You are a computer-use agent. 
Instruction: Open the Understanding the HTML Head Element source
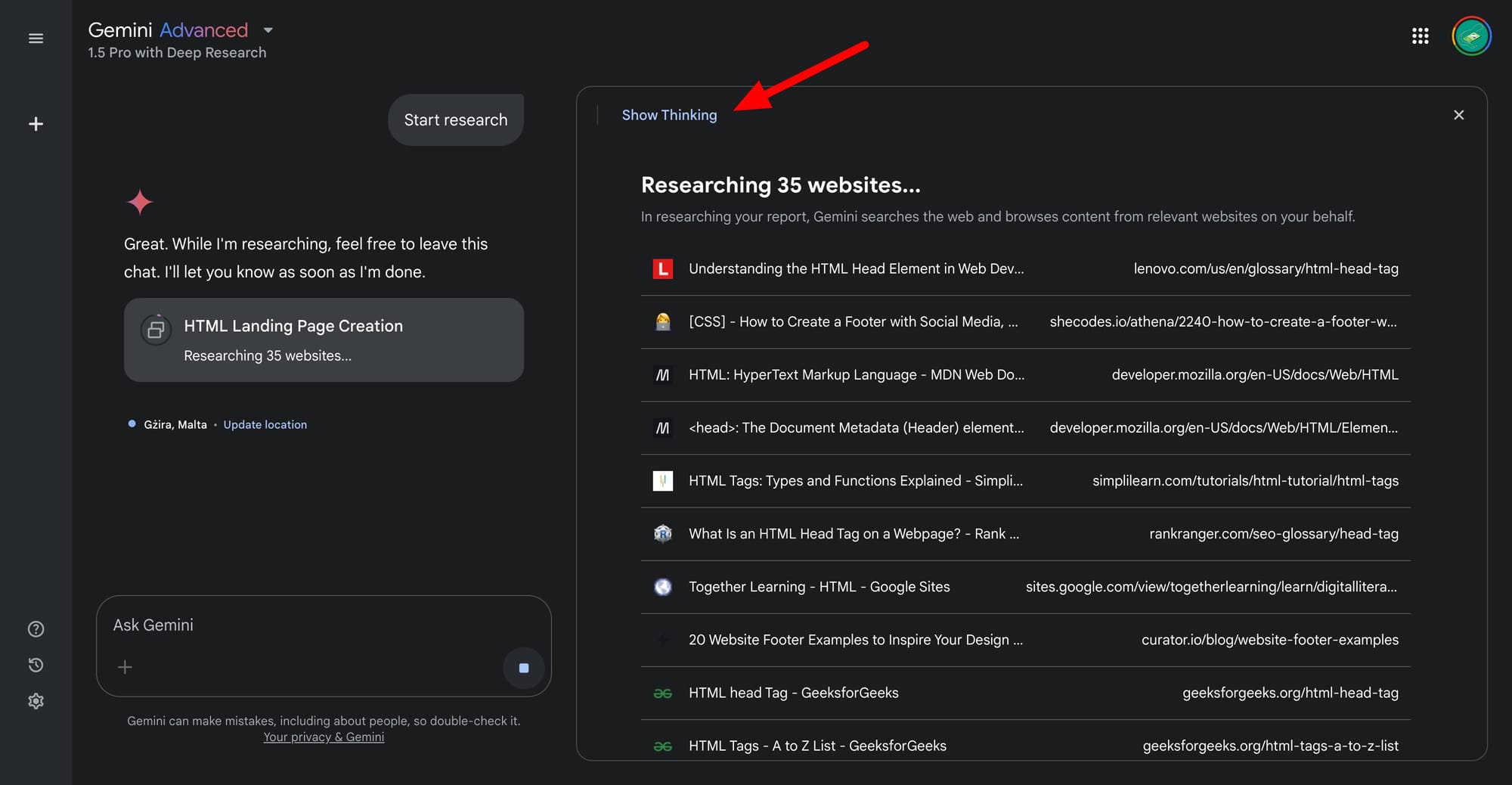(857, 268)
